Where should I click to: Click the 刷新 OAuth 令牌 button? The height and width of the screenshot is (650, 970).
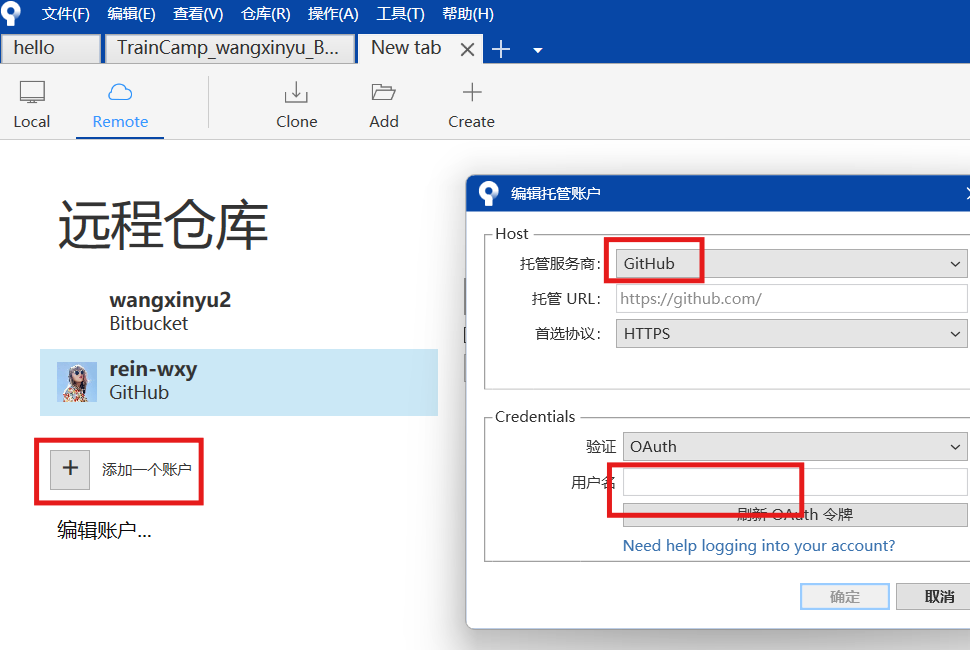click(795, 515)
